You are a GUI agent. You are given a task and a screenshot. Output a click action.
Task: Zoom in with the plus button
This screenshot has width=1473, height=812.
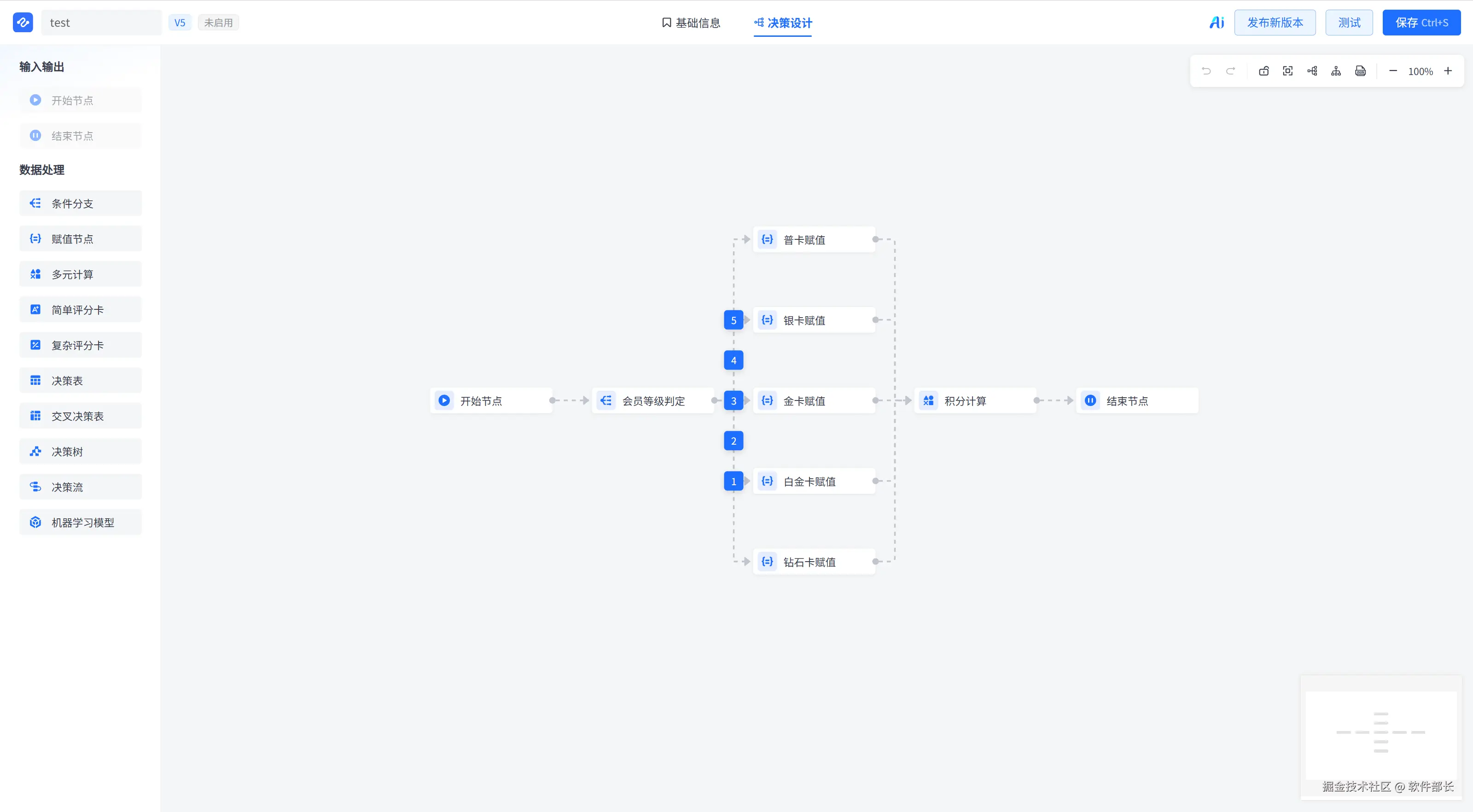pos(1448,71)
